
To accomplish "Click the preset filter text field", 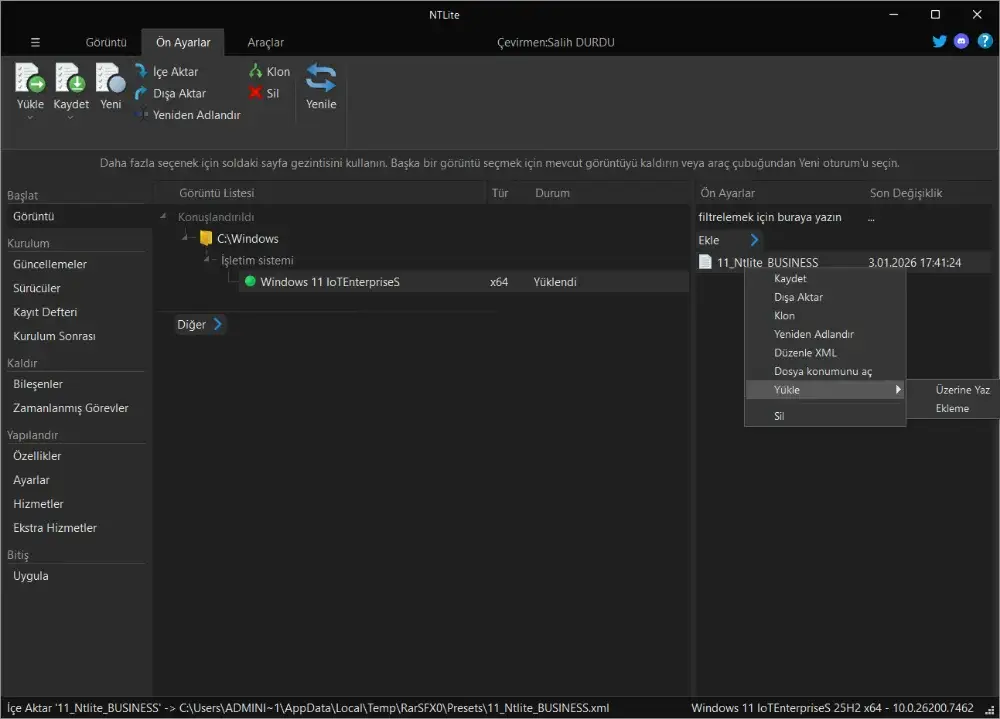I will [770, 217].
